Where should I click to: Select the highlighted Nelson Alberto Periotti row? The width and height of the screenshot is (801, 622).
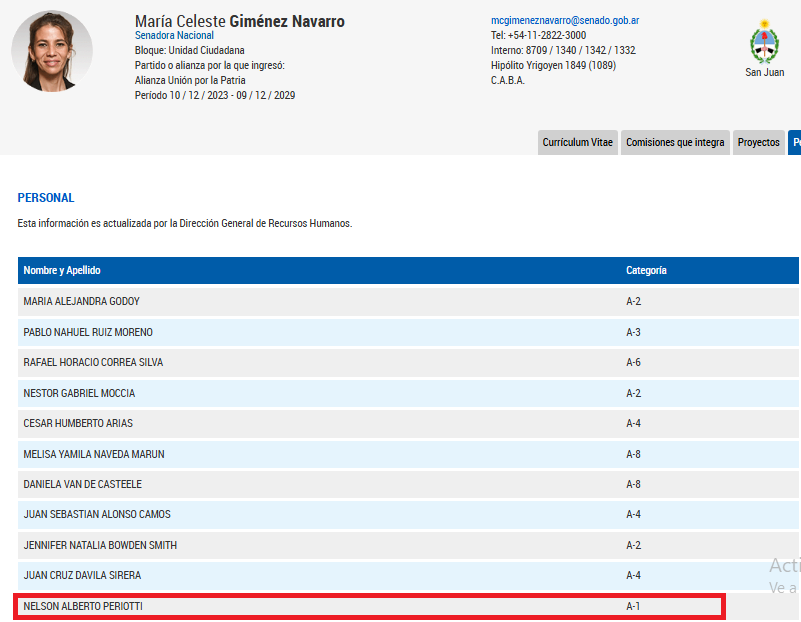click(x=83, y=606)
